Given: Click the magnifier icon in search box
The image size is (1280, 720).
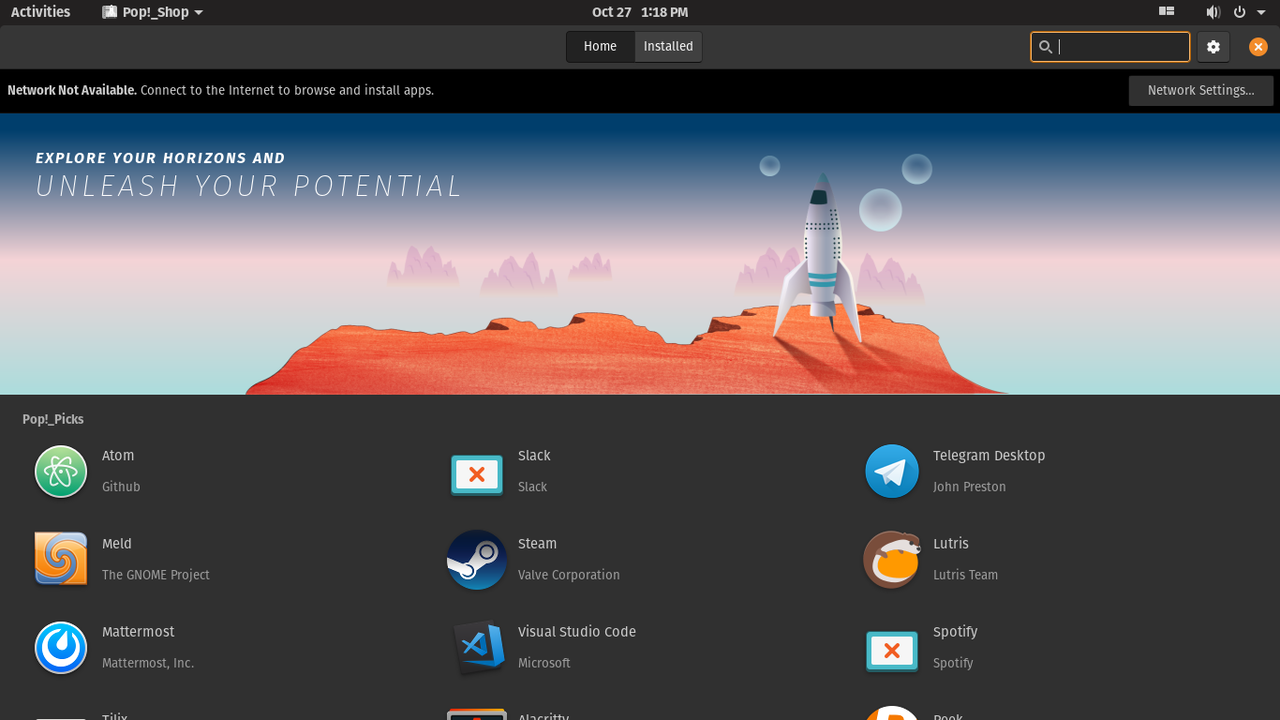Looking at the screenshot, I should coord(1046,47).
